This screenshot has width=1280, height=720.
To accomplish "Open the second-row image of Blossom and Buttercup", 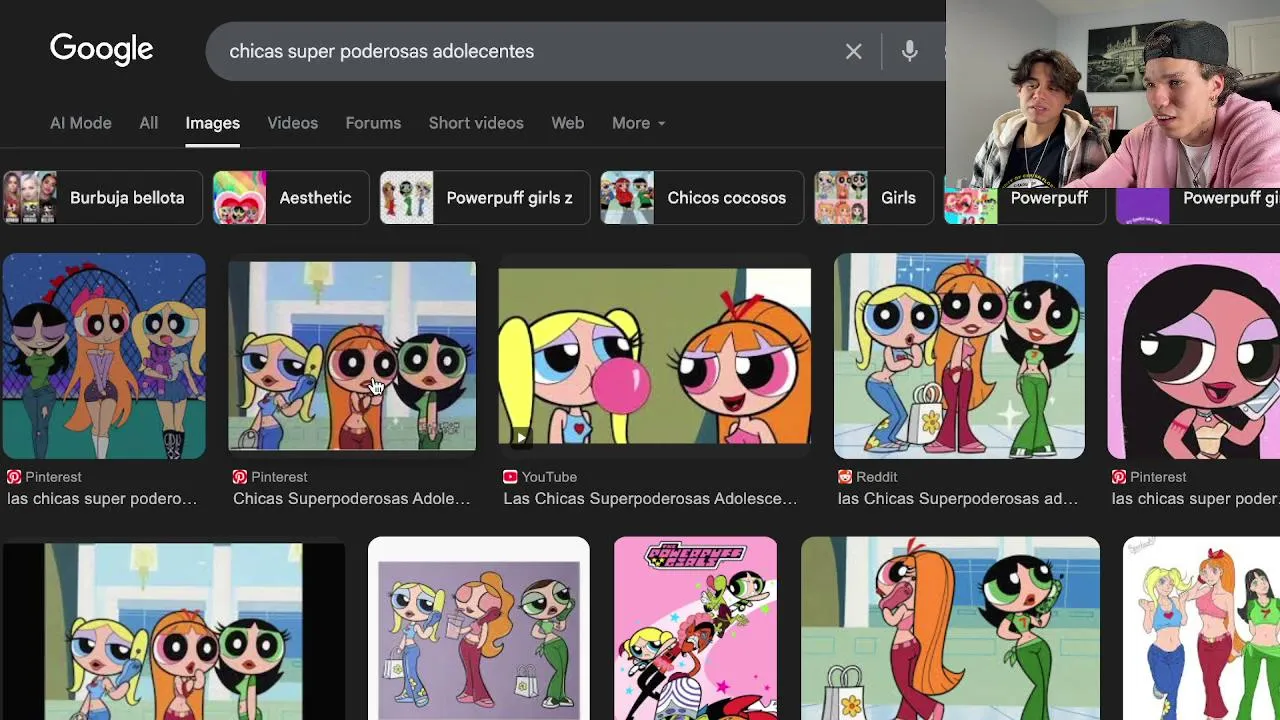I will click(x=950, y=629).
